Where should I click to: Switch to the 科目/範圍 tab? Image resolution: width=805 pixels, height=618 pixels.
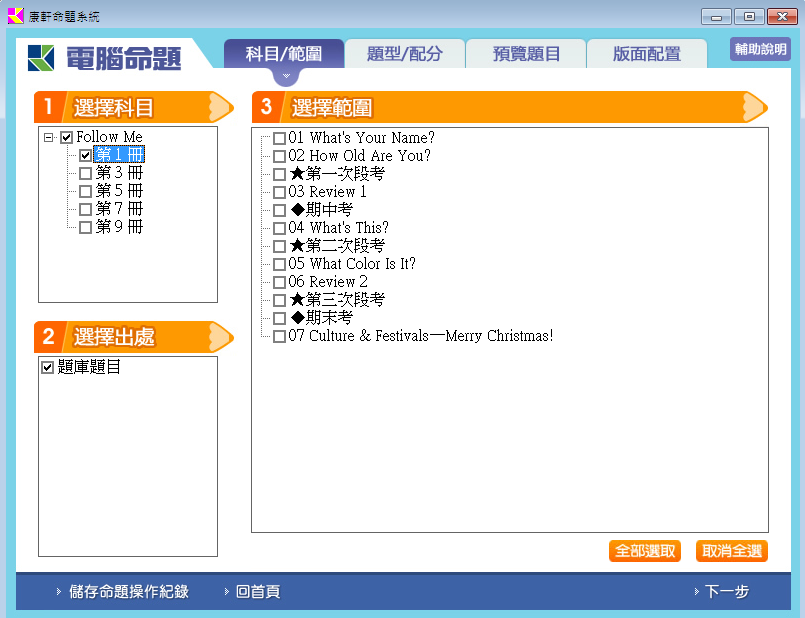point(284,53)
